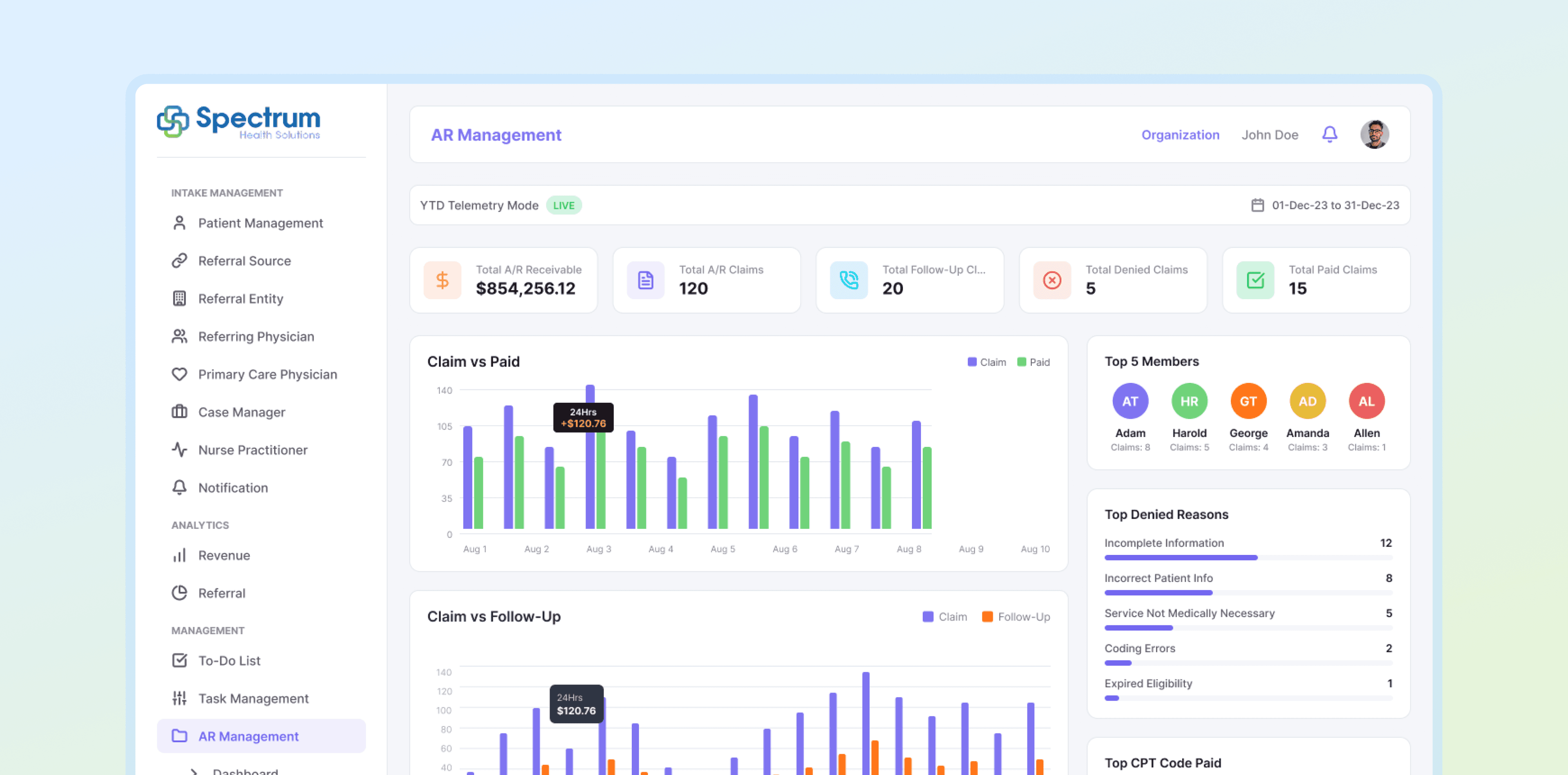Click the notification bell icon in header
Screen dimensions: 1568x775
tap(1330, 134)
